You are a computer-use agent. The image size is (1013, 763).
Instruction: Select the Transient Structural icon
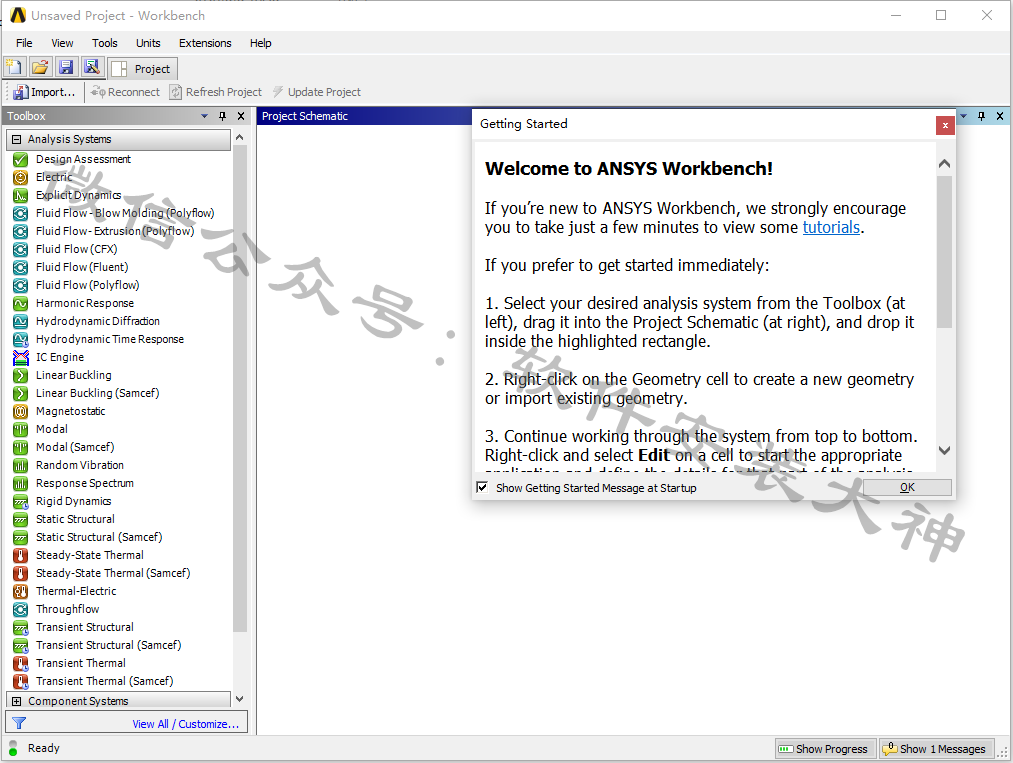click(x=21, y=627)
